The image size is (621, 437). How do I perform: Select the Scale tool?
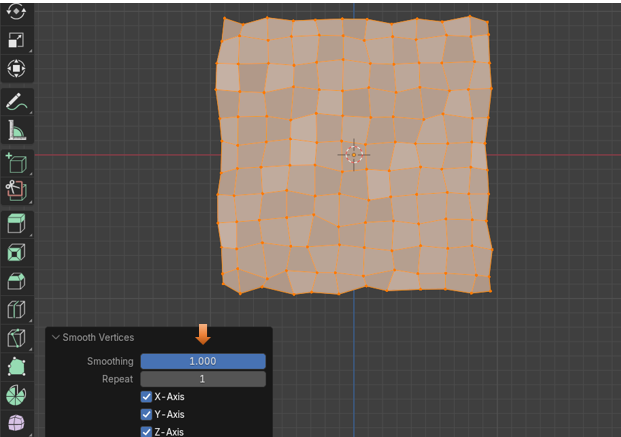[17, 40]
